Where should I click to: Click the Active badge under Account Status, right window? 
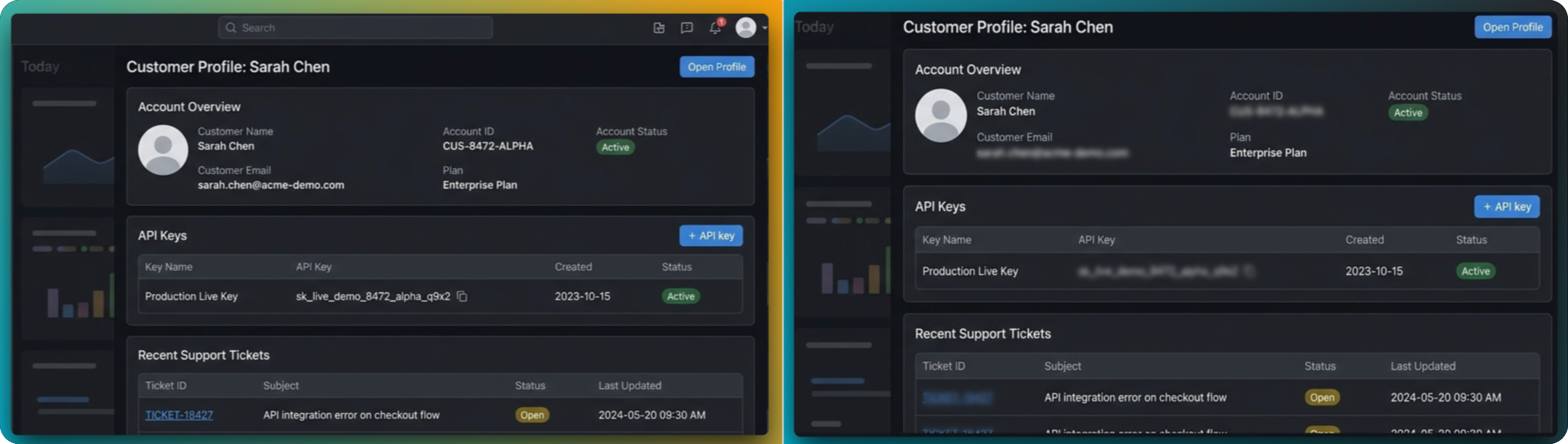(x=1408, y=113)
